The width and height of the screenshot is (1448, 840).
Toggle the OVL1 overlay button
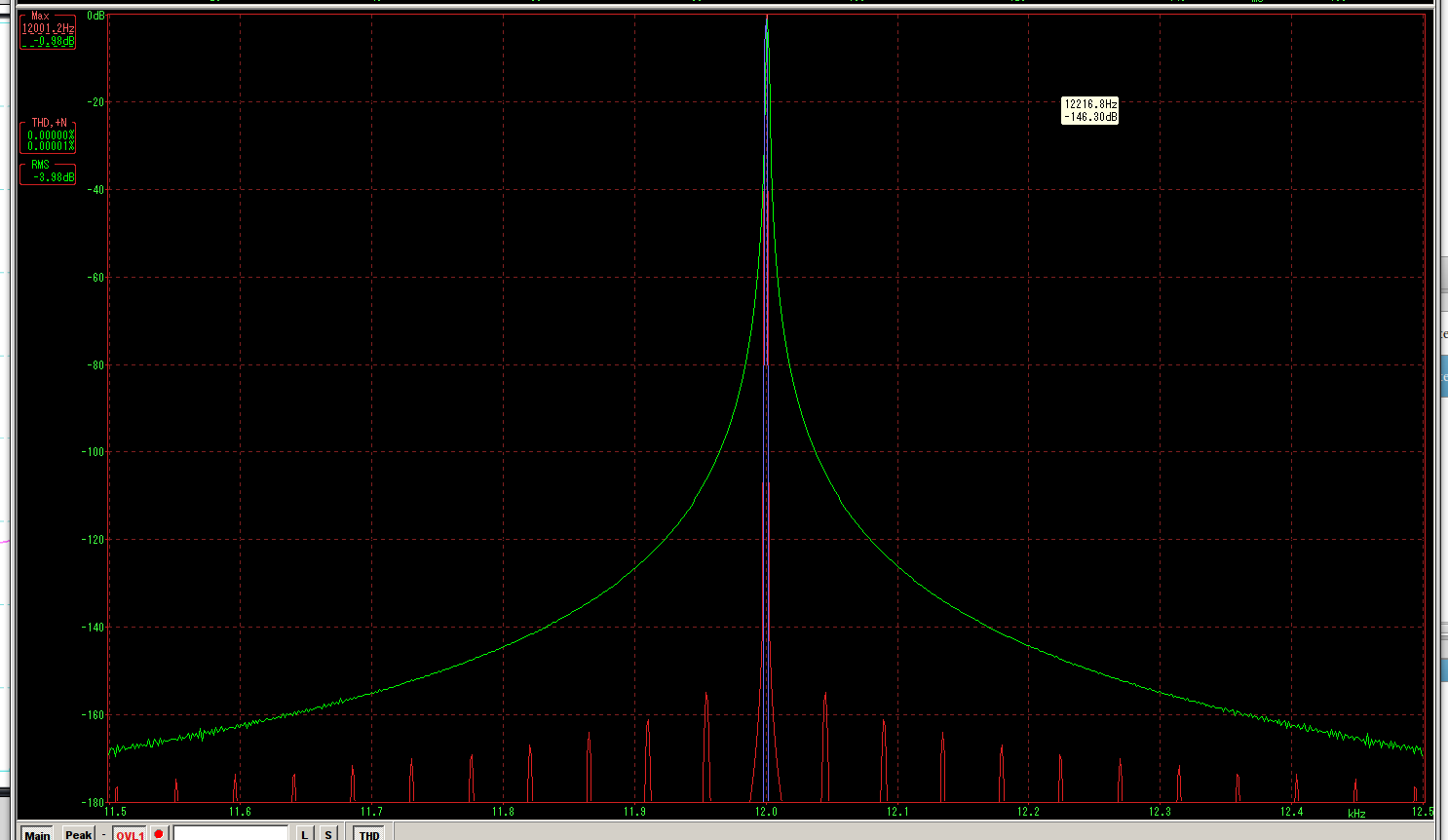click(130, 834)
